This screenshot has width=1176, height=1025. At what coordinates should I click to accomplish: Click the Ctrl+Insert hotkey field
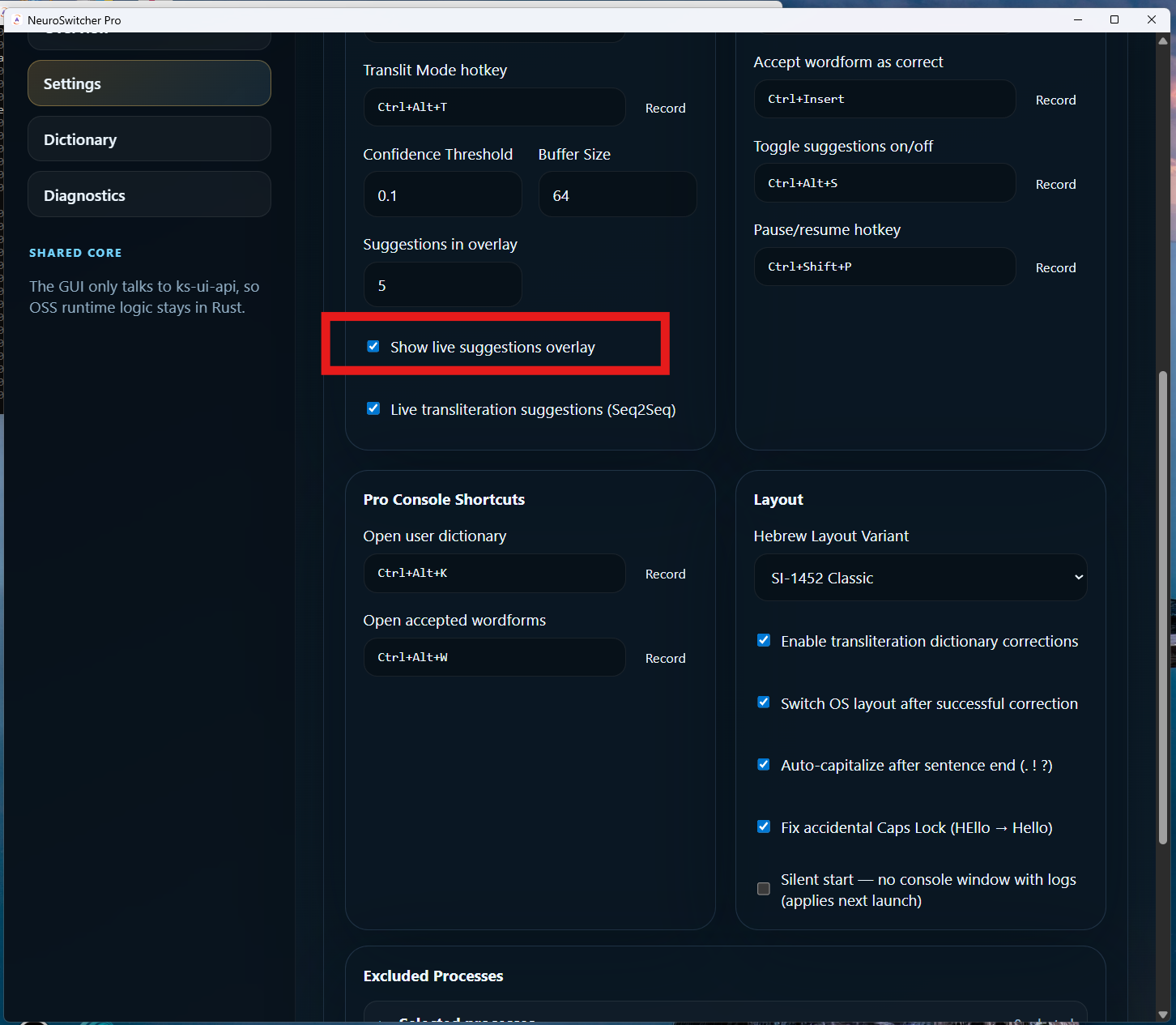pos(884,99)
